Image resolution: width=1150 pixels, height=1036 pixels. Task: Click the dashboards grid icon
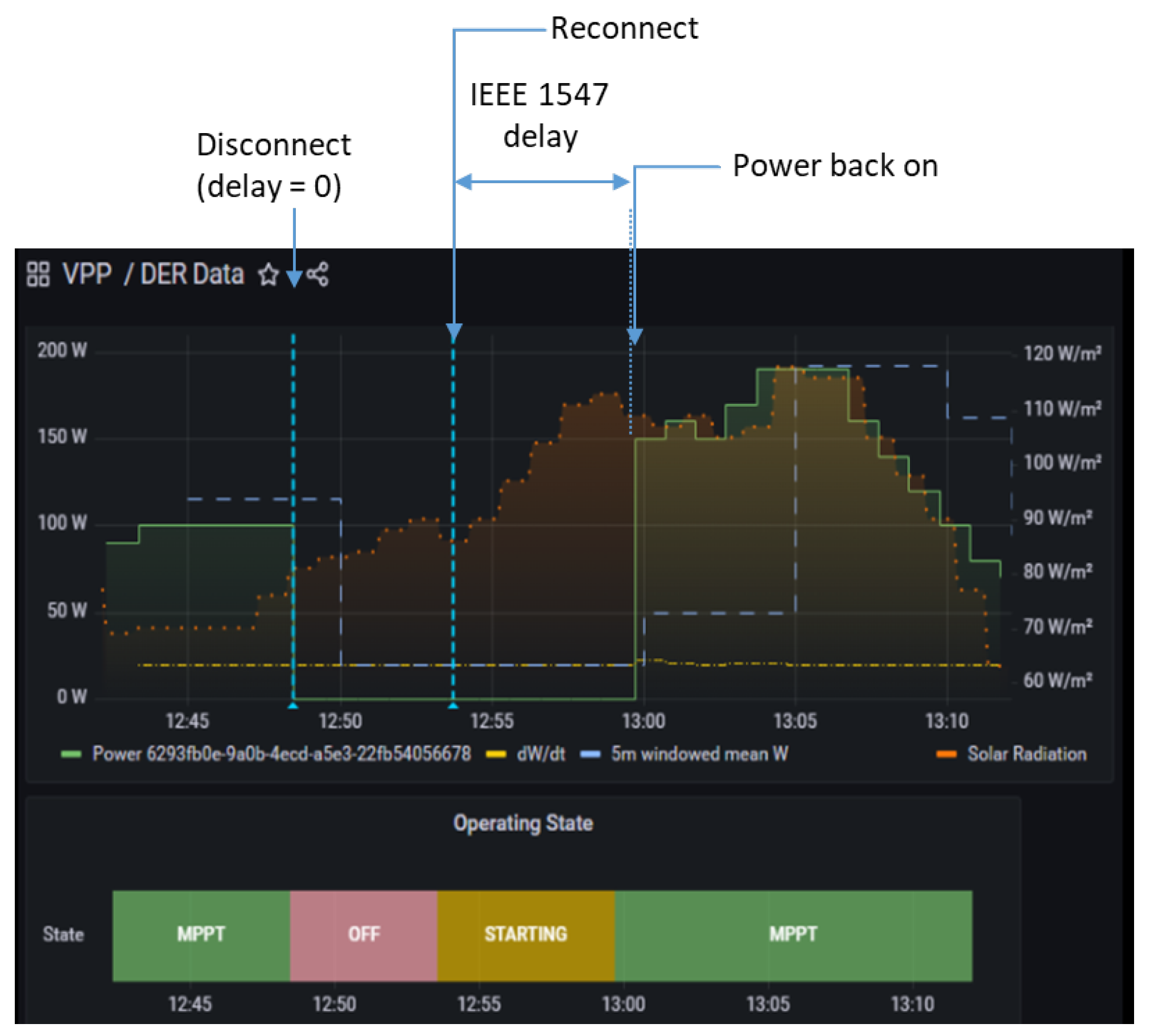pos(38,274)
